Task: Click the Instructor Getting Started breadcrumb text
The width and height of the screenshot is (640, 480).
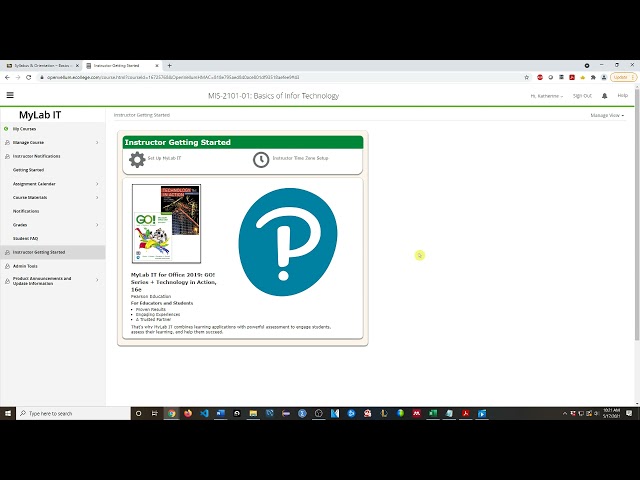Action: click(142, 115)
